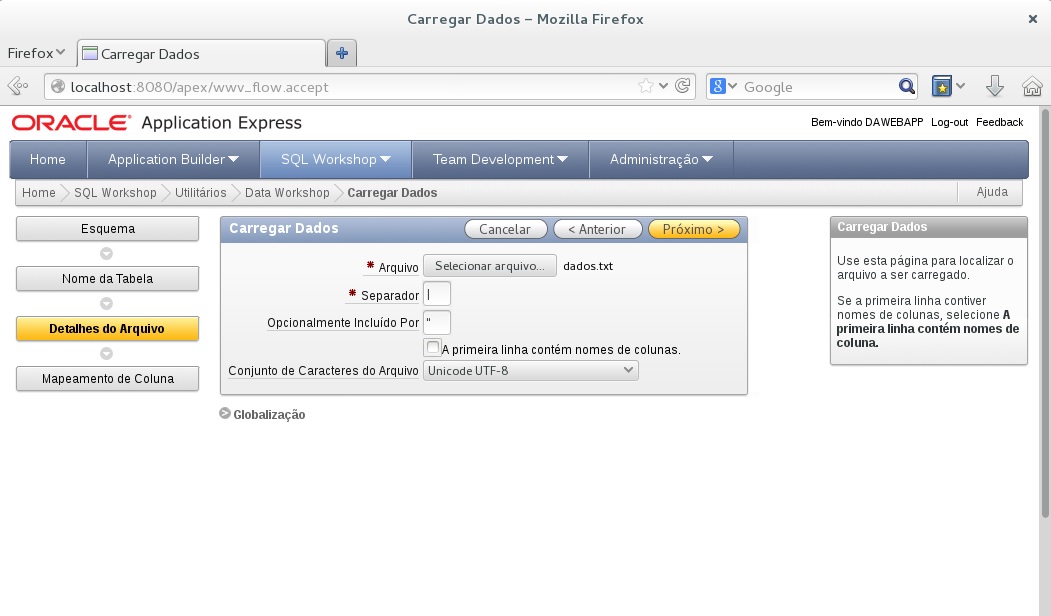Click the browser back arrow button
Screen dimensions: 1051x616
pyautogui.click(x=17, y=87)
